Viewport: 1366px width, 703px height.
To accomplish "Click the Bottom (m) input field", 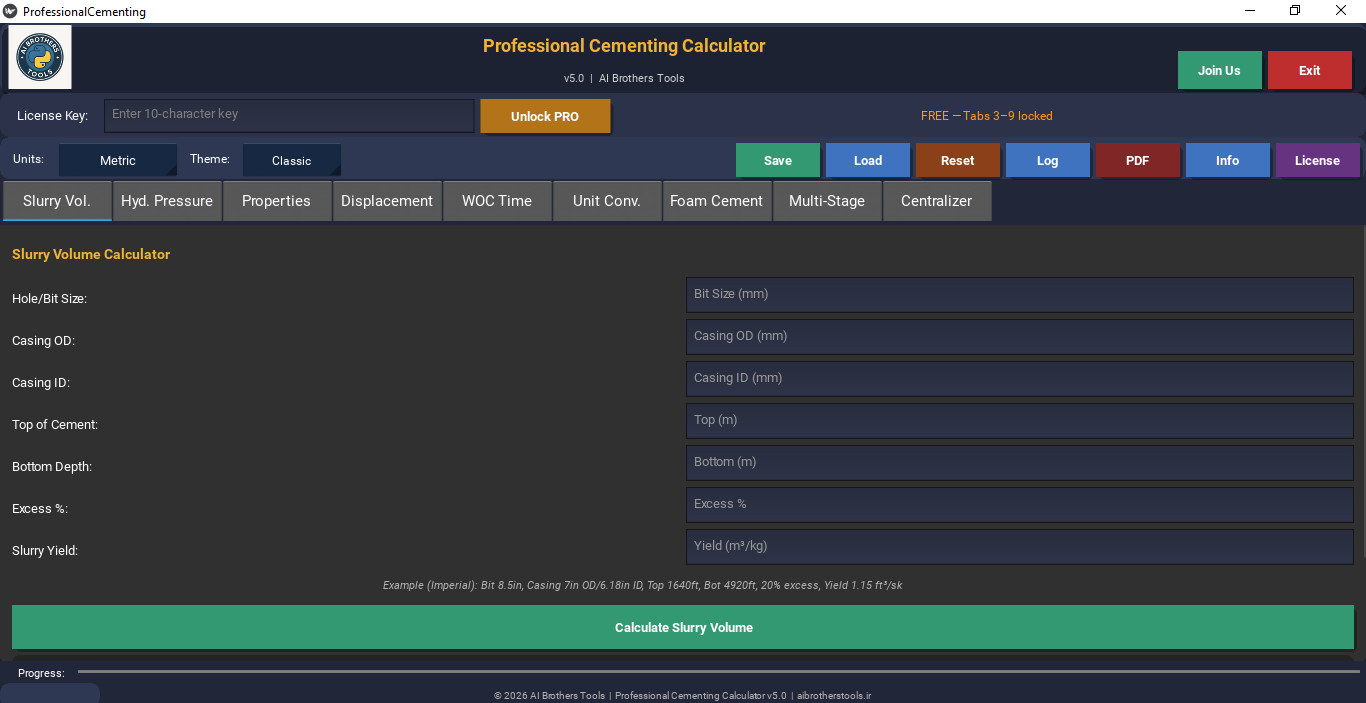I will click(x=1019, y=463).
